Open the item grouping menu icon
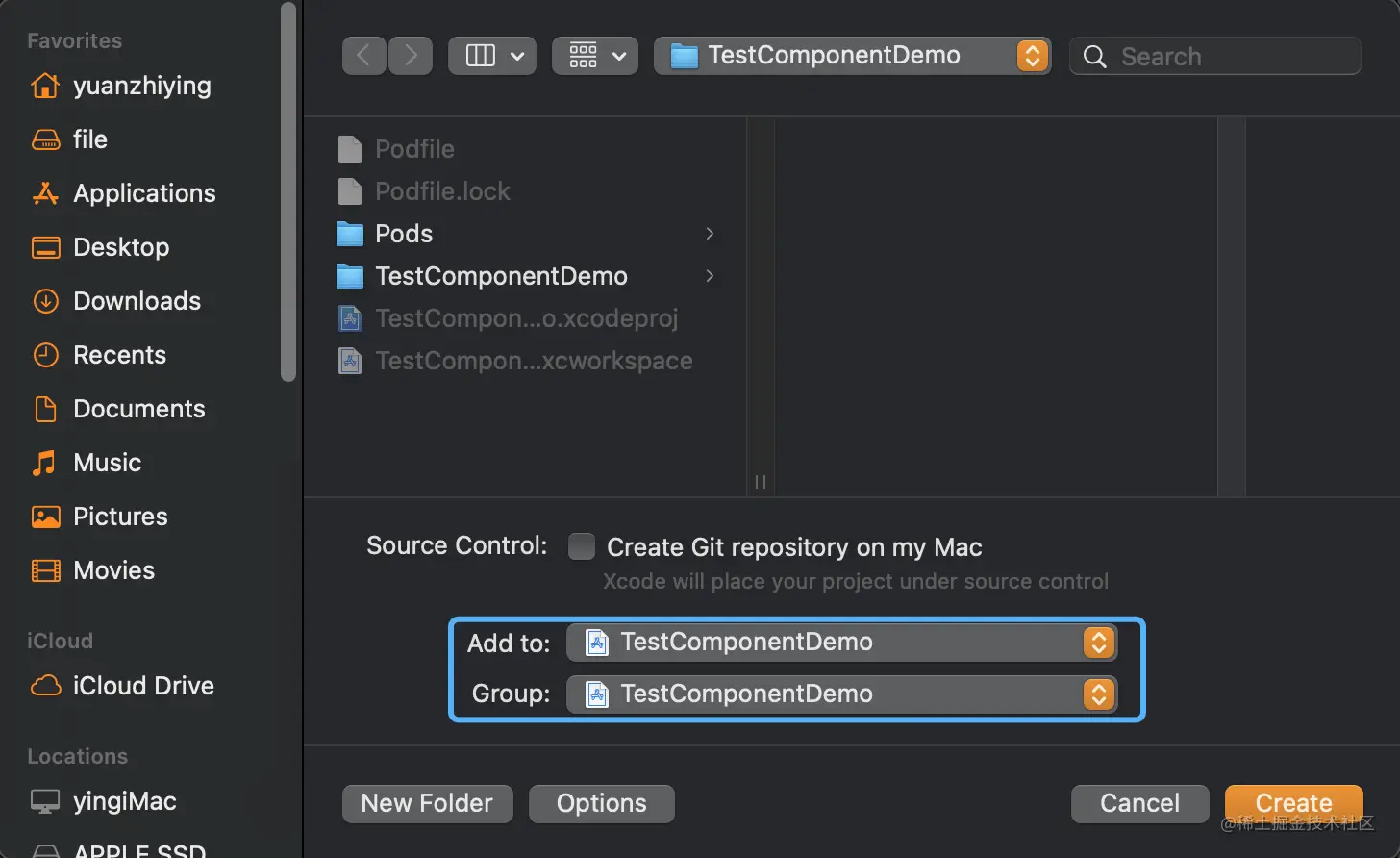The image size is (1400, 858). point(595,56)
